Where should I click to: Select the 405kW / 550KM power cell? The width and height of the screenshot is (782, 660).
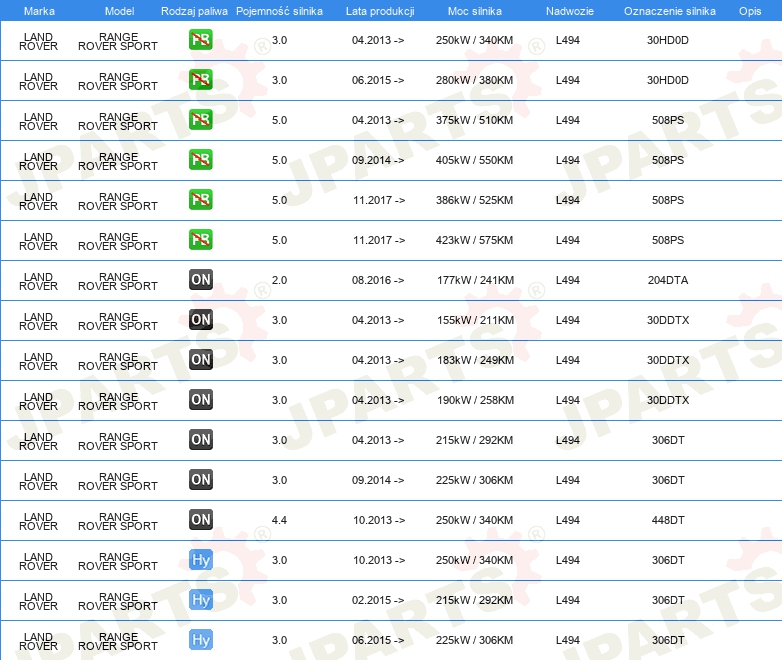tap(474, 160)
